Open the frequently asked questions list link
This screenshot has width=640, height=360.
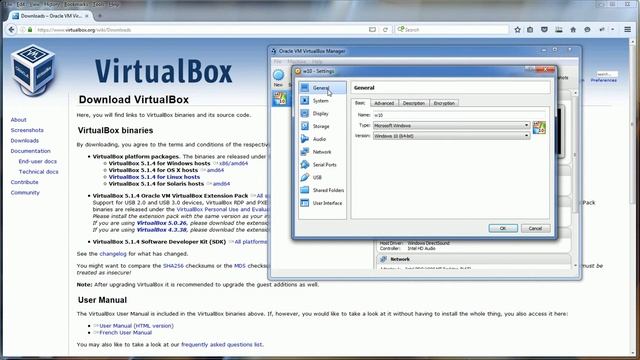pos(222,344)
